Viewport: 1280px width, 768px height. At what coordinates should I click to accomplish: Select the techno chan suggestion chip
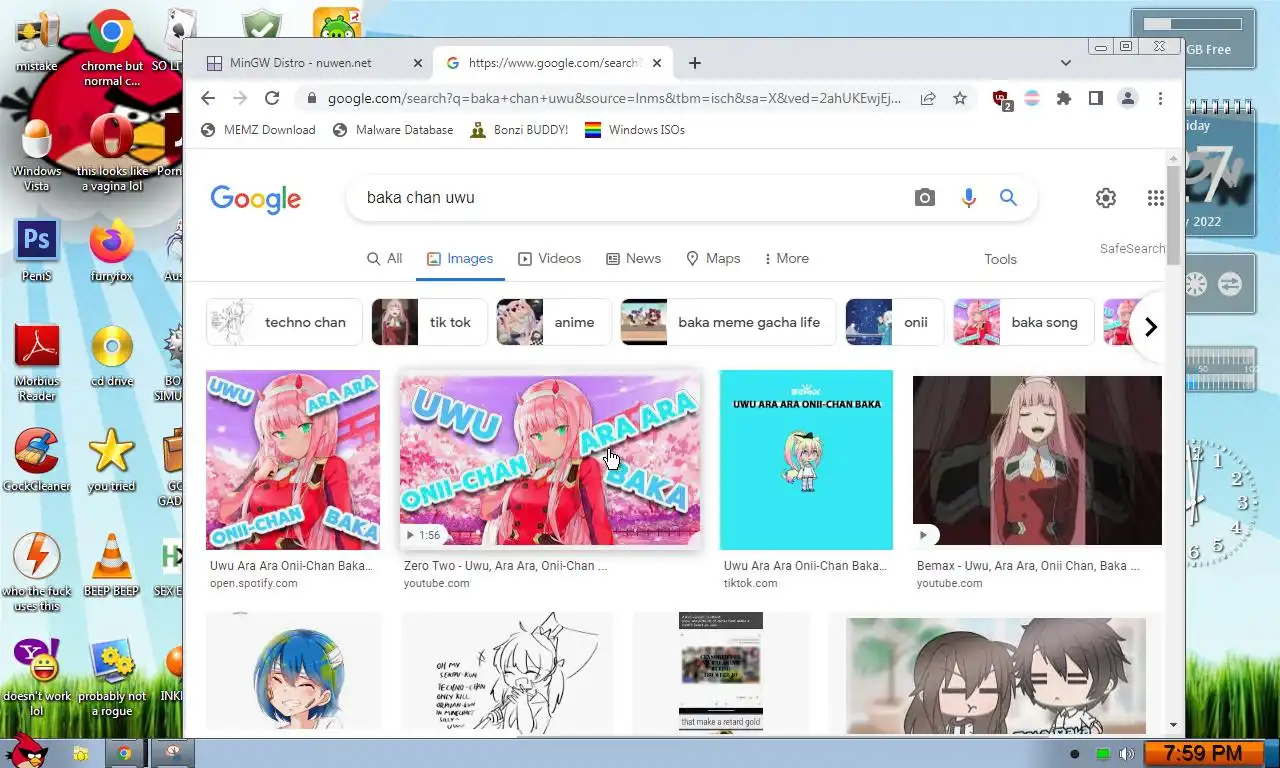(x=284, y=322)
